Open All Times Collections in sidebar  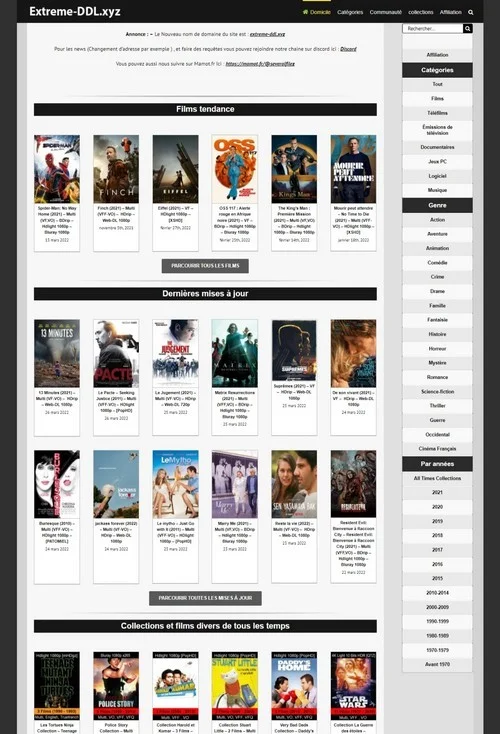pyautogui.click(x=437, y=478)
